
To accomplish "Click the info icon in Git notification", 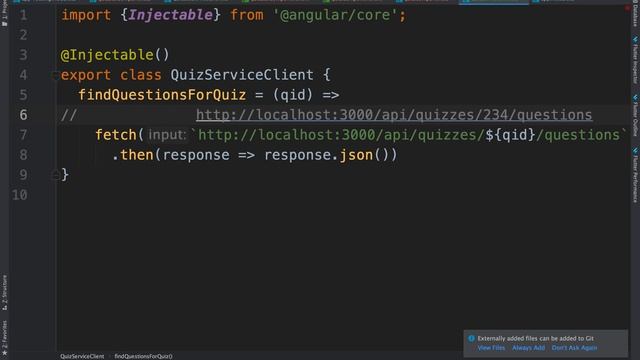I will [471, 338].
